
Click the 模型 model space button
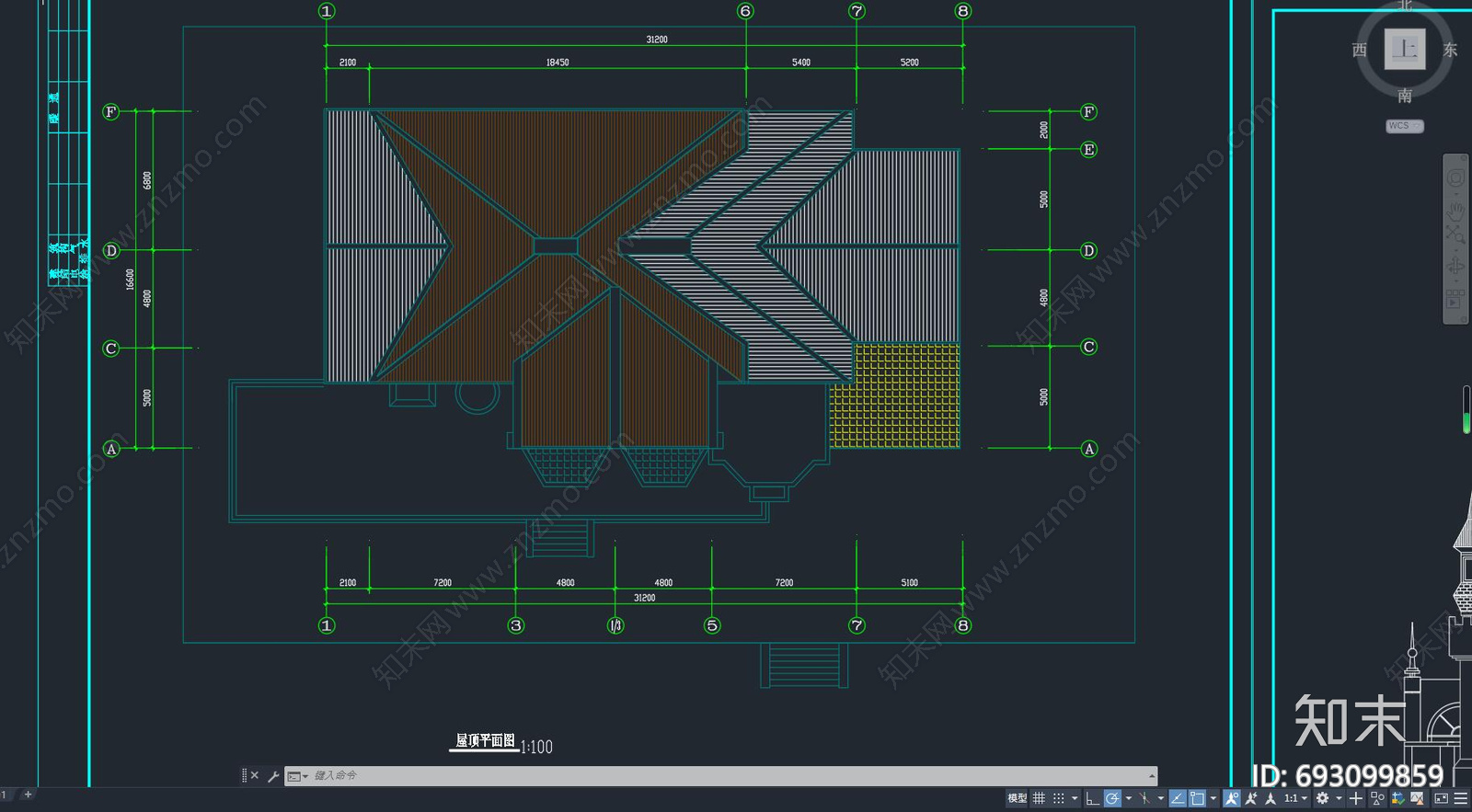coord(1017,798)
